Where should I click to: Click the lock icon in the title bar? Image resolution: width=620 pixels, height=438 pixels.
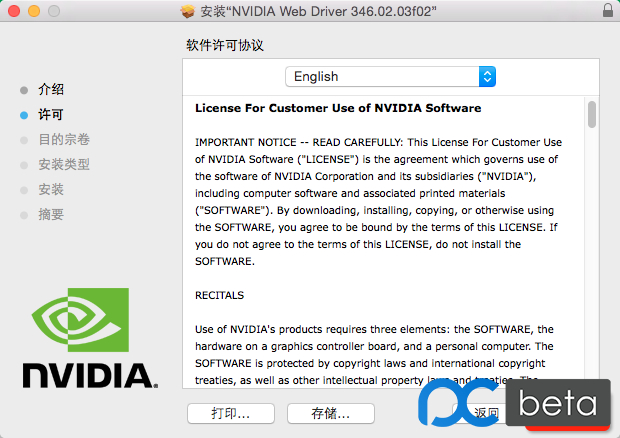click(608, 10)
